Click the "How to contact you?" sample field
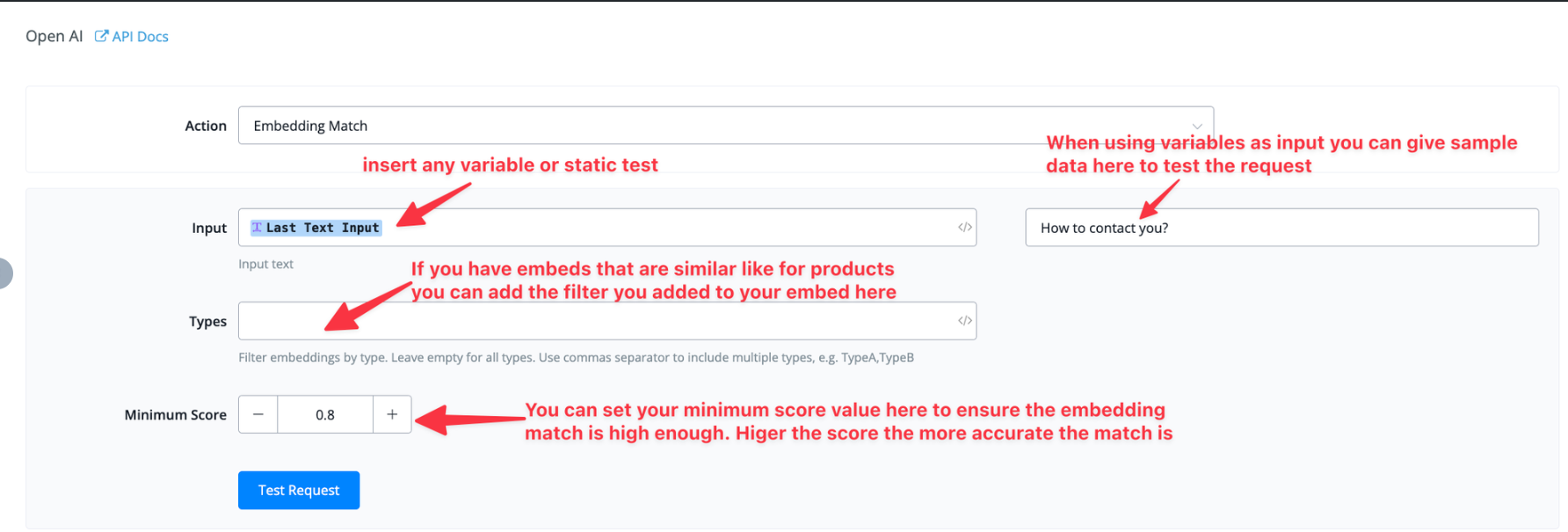This screenshot has height=532, width=1568. click(x=1281, y=228)
